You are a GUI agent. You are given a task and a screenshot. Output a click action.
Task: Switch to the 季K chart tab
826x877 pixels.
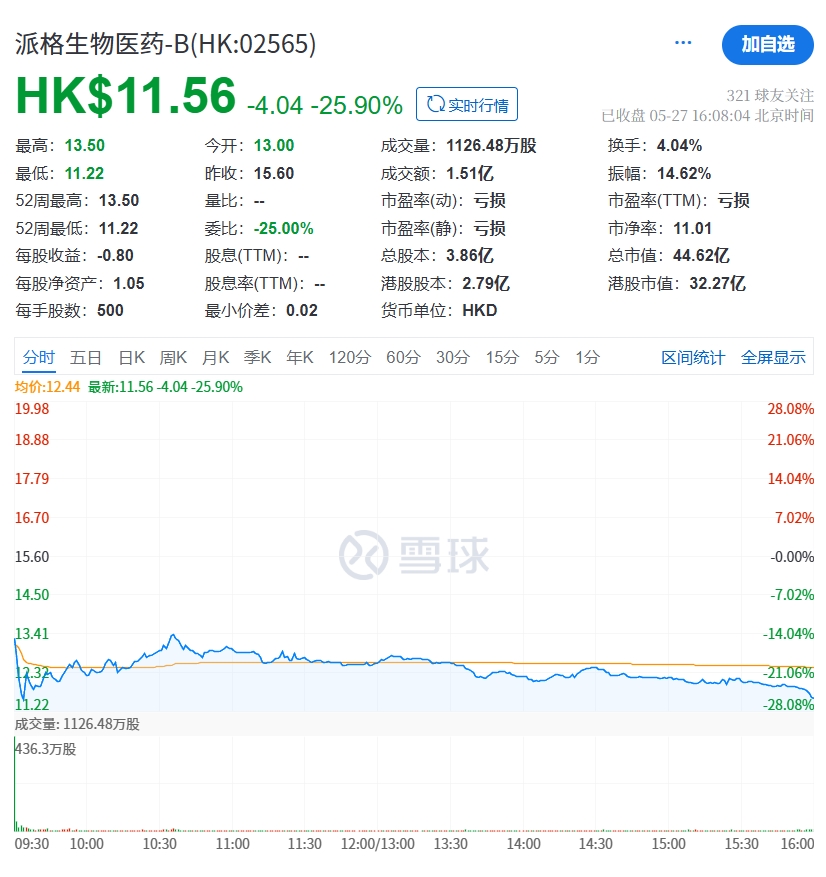coord(258,357)
